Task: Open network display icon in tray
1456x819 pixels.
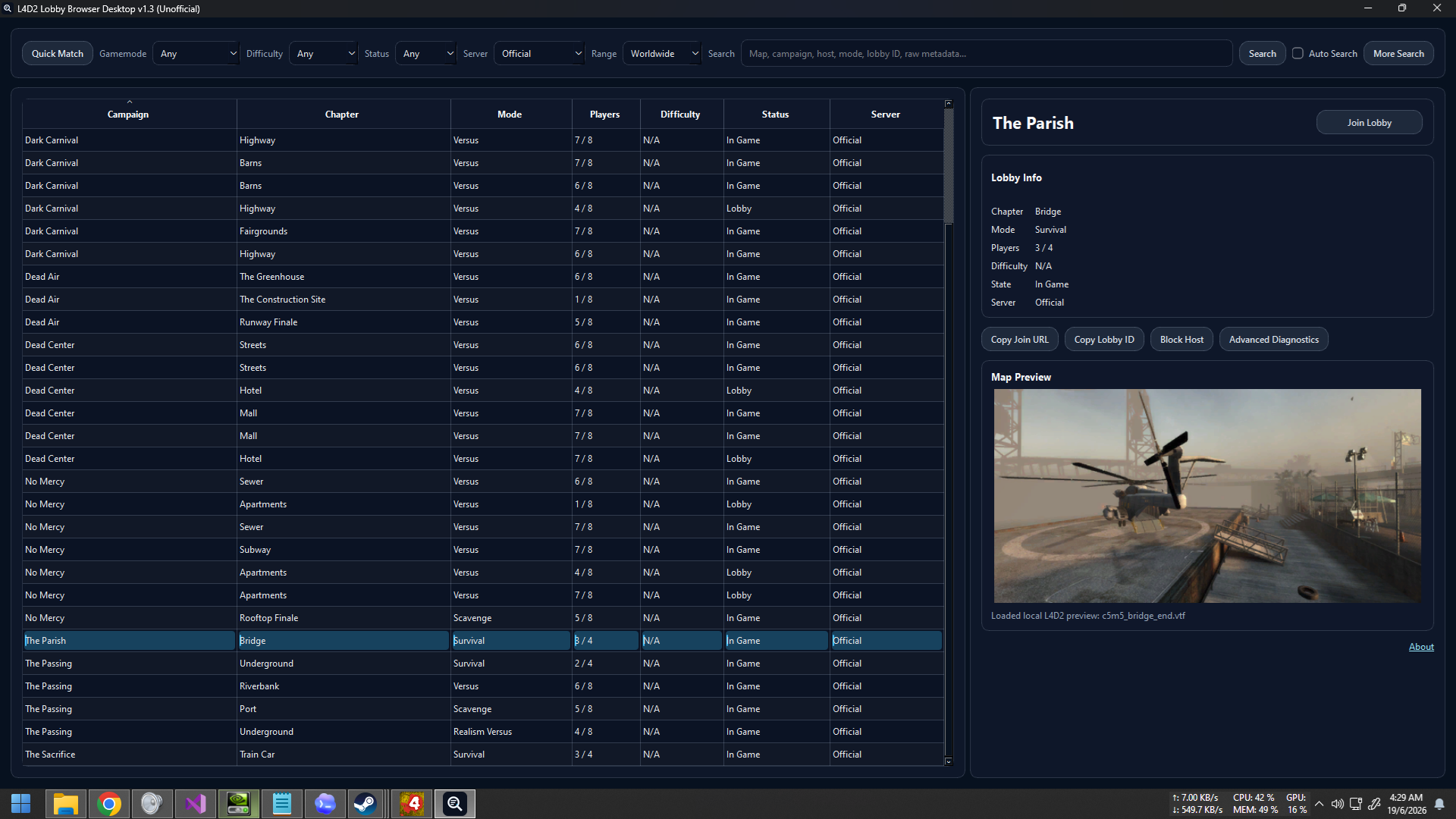Action: (1356, 804)
